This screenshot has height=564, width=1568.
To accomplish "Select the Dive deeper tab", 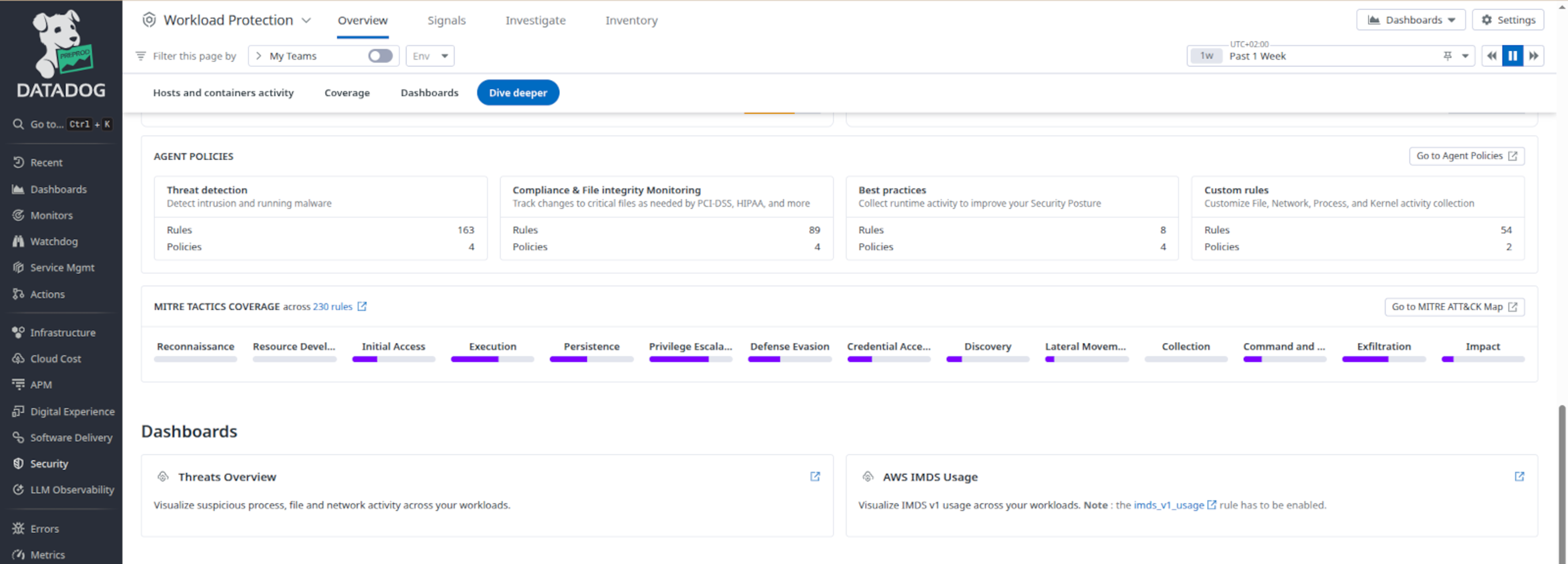I will [x=518, y=92].
